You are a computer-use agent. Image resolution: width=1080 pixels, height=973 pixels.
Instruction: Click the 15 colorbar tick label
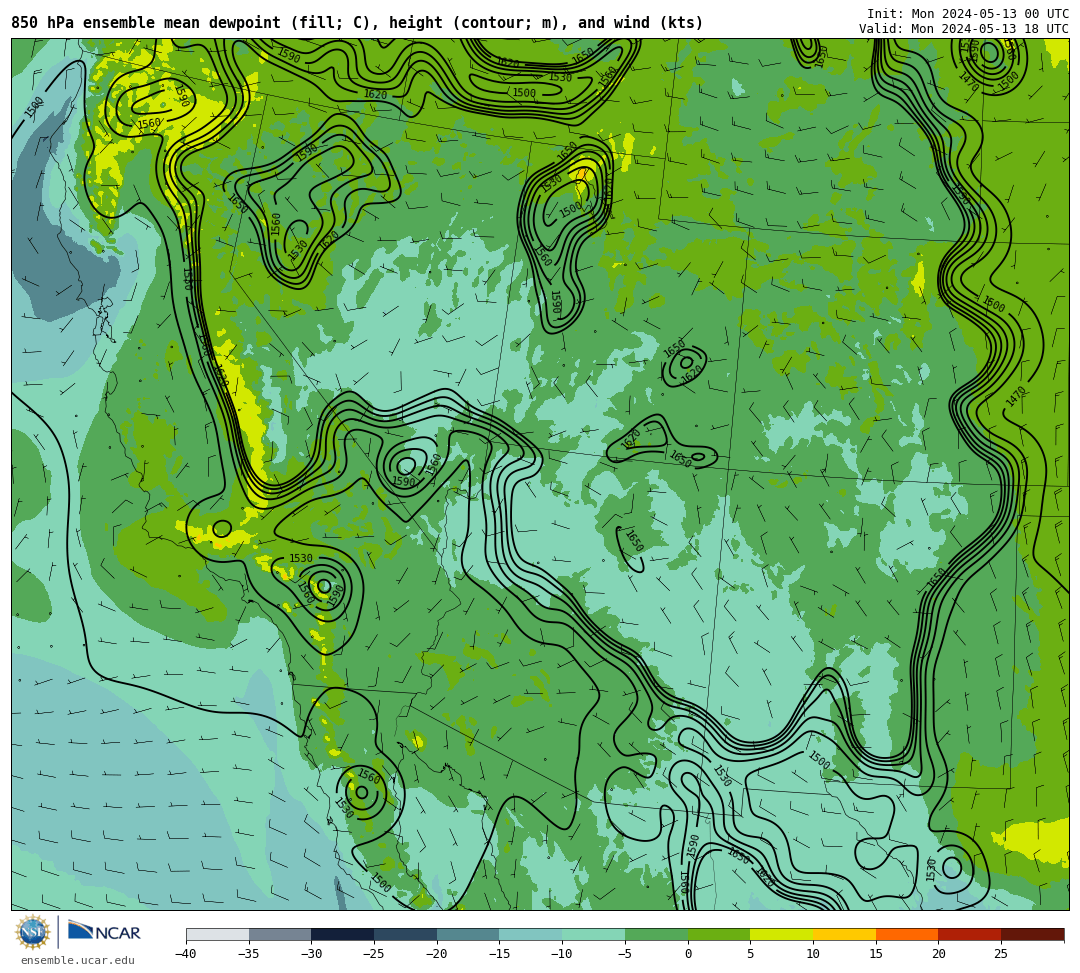[875, 954]
